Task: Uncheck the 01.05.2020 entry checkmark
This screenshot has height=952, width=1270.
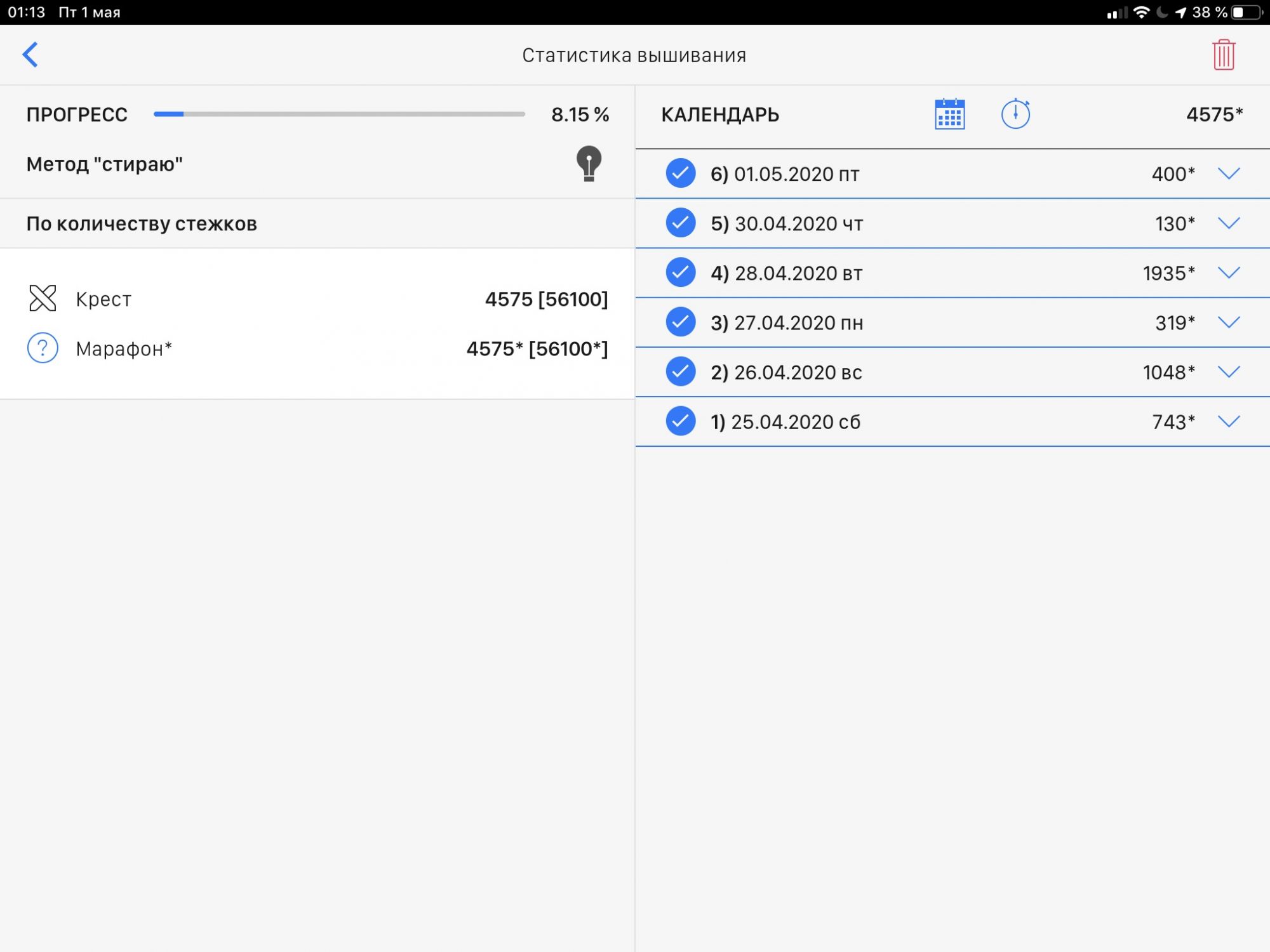Action: 680,173
